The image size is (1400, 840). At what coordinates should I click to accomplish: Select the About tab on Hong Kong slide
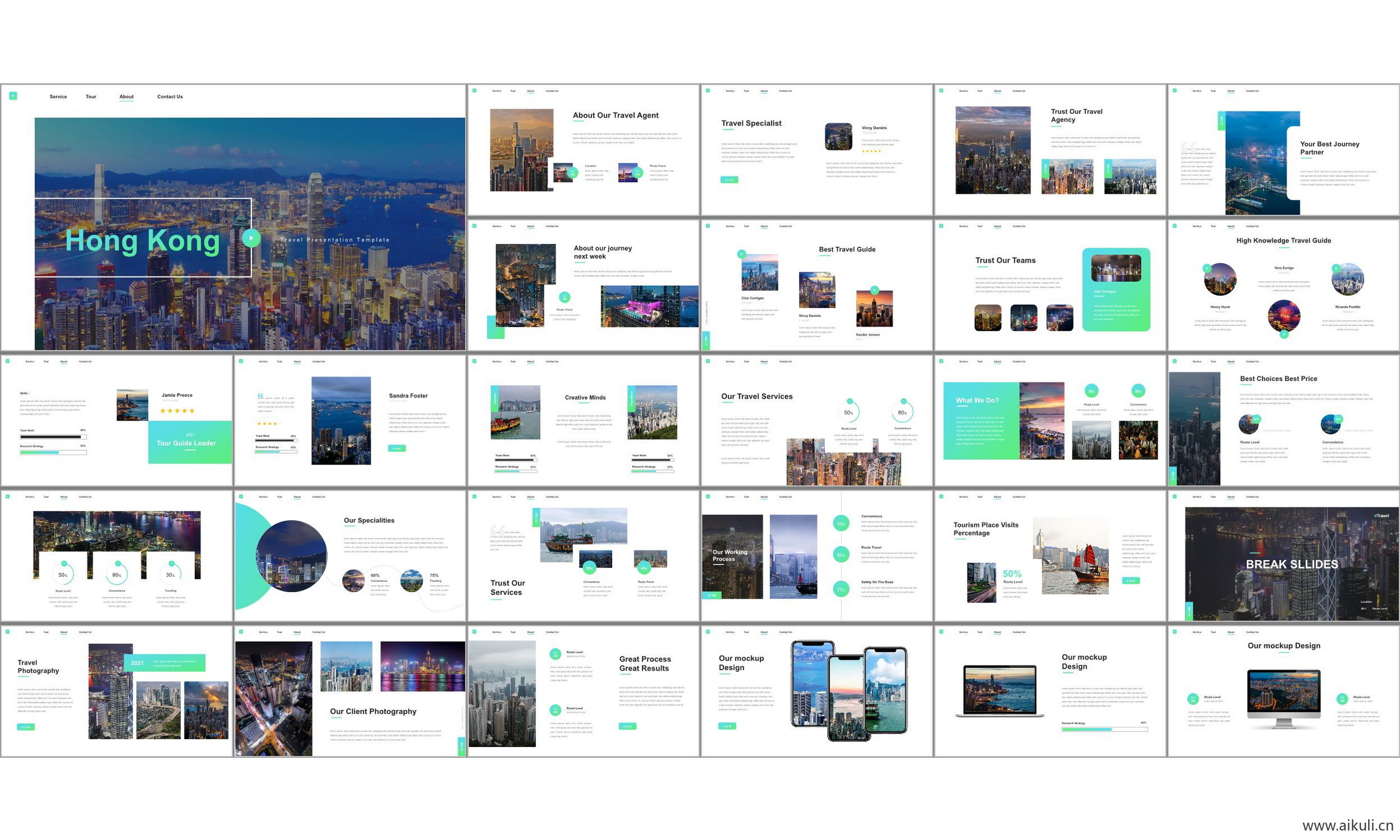[x=126, y=97]
